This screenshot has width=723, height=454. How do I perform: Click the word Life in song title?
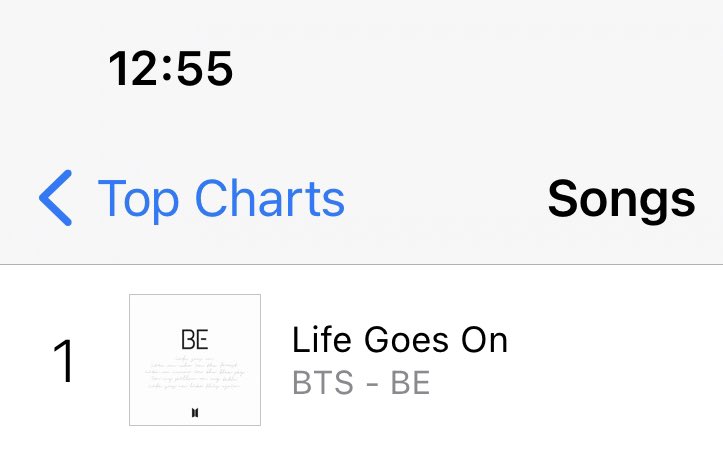coord(322,340)
